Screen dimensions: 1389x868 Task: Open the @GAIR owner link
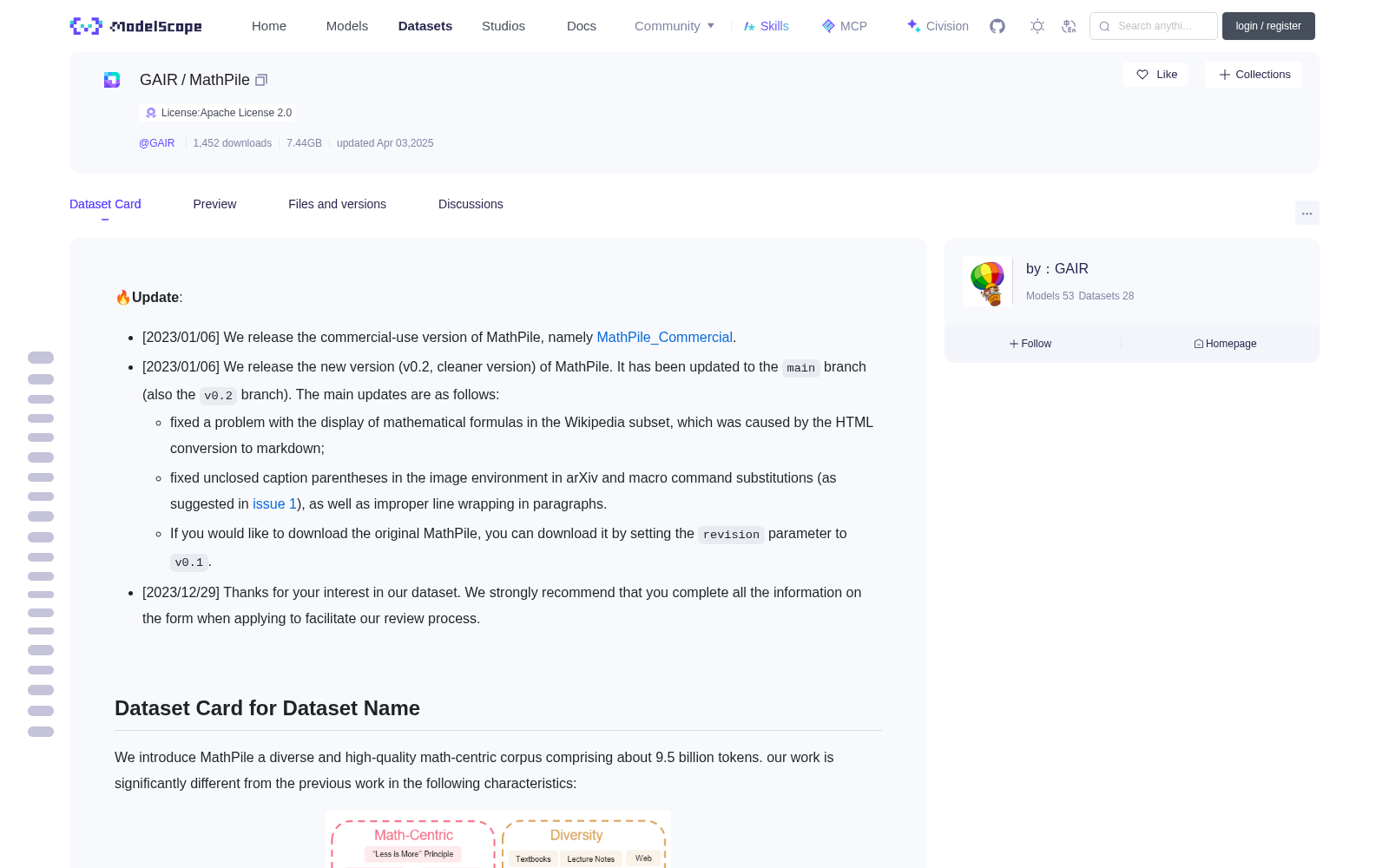[157, 143]
